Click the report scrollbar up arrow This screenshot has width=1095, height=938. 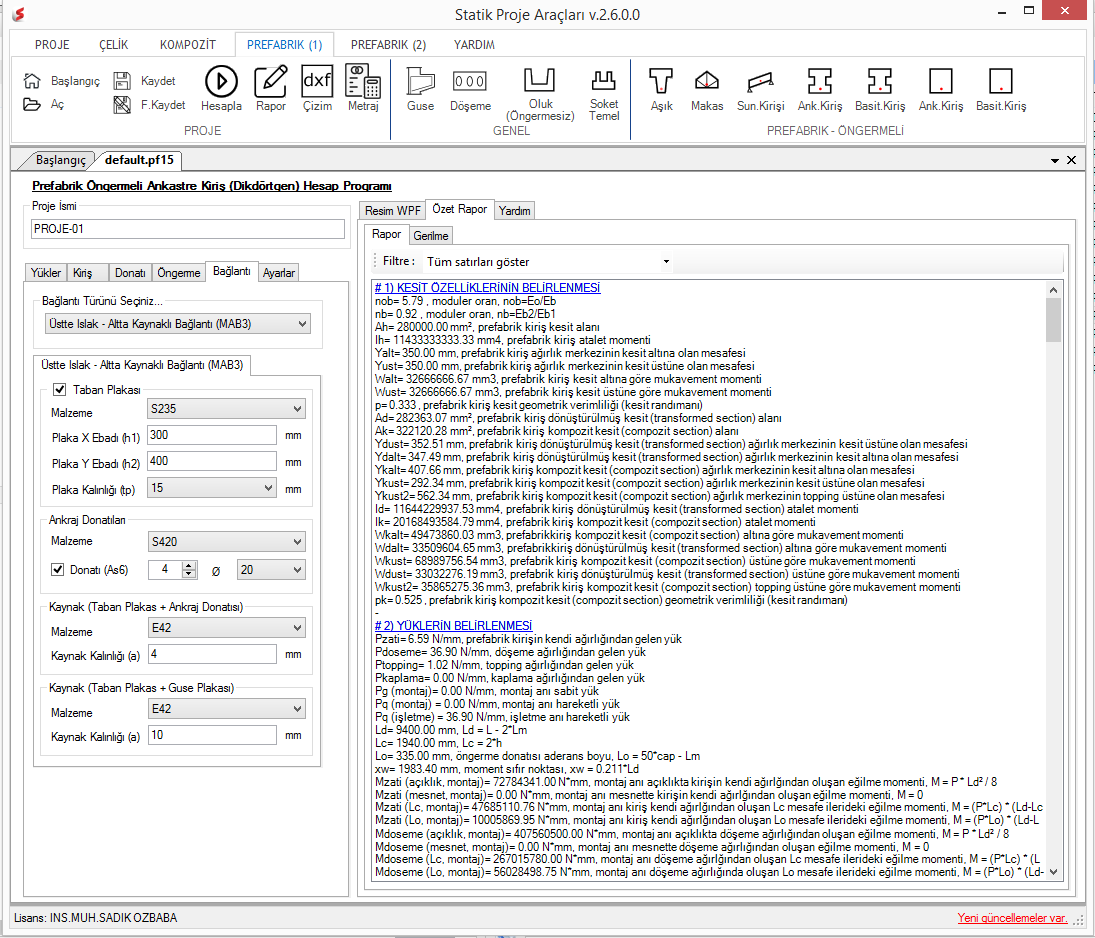pyautogui.click(x=1053, y=289)
